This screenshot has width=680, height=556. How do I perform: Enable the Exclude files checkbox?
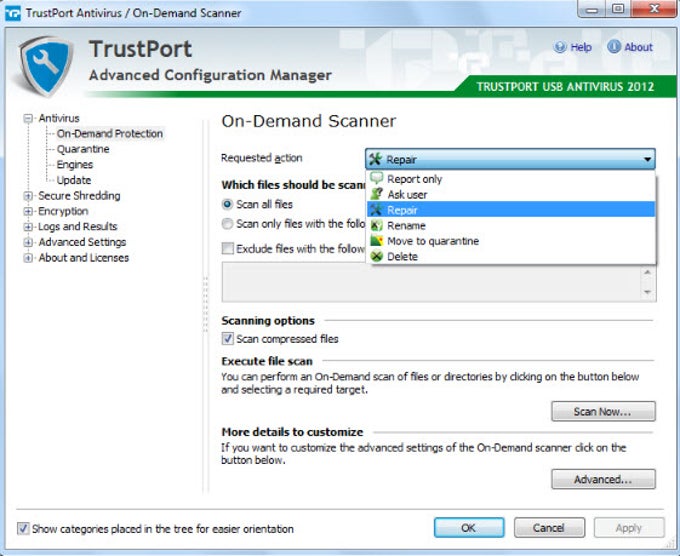(227, 249)
